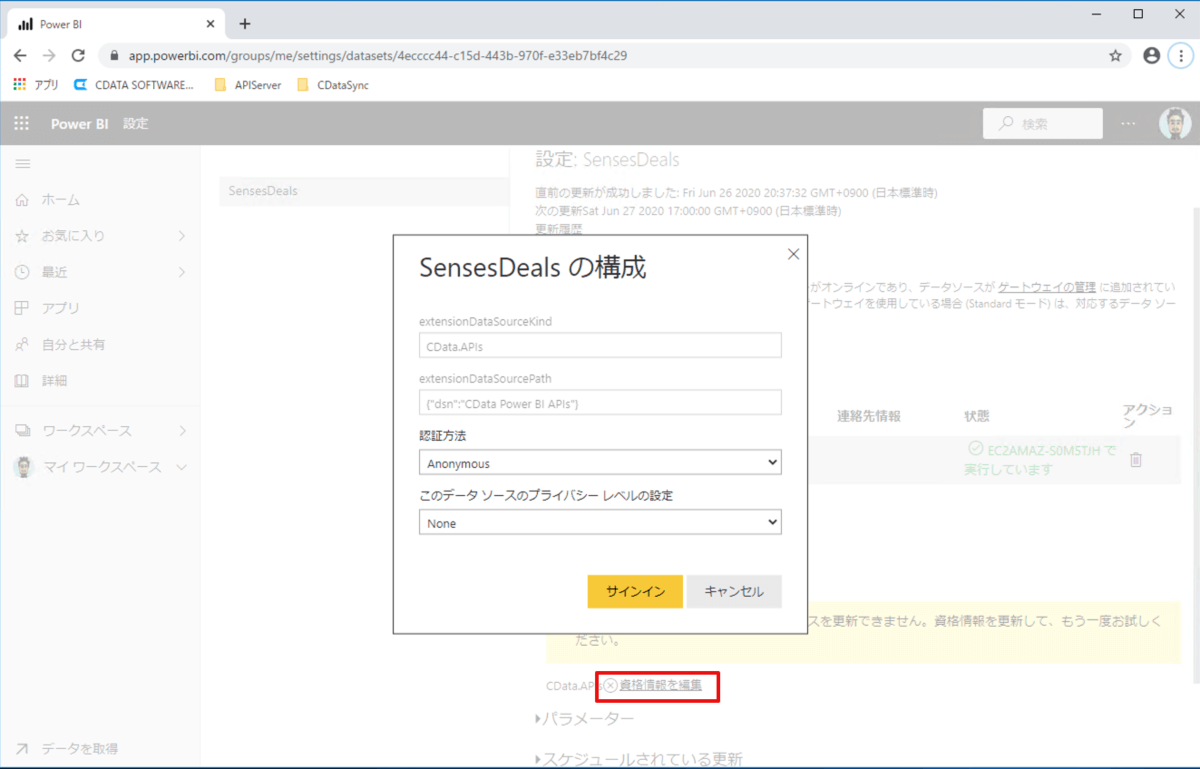Image resolution: width=1200 pixels, height=769 pixels.
Task: Select the Power BI browser tab
Action: 116,24
